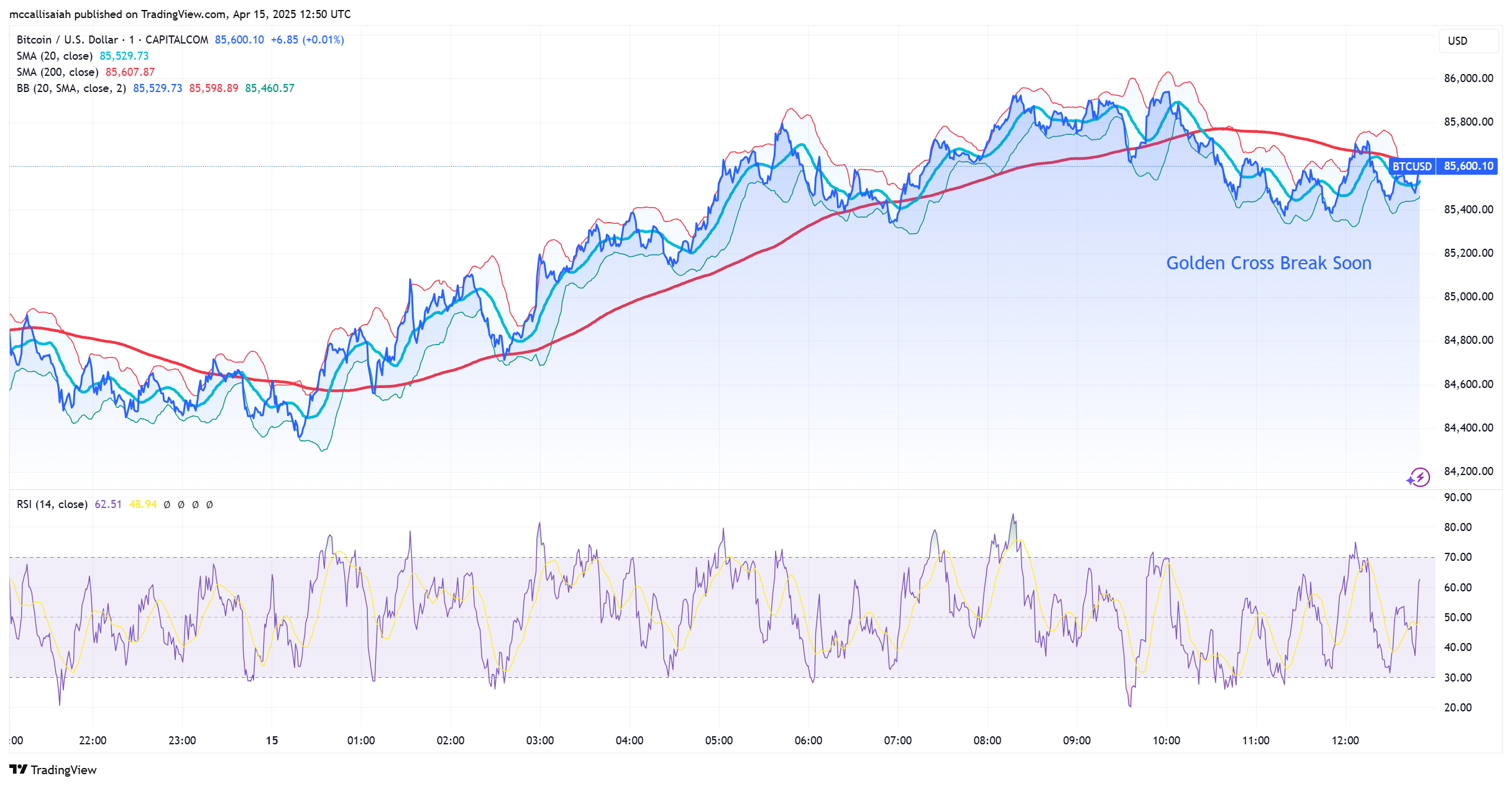Click the purple RSI value 62.51
The height and width of the screenshot is (786, 1512).
[108, 504]
